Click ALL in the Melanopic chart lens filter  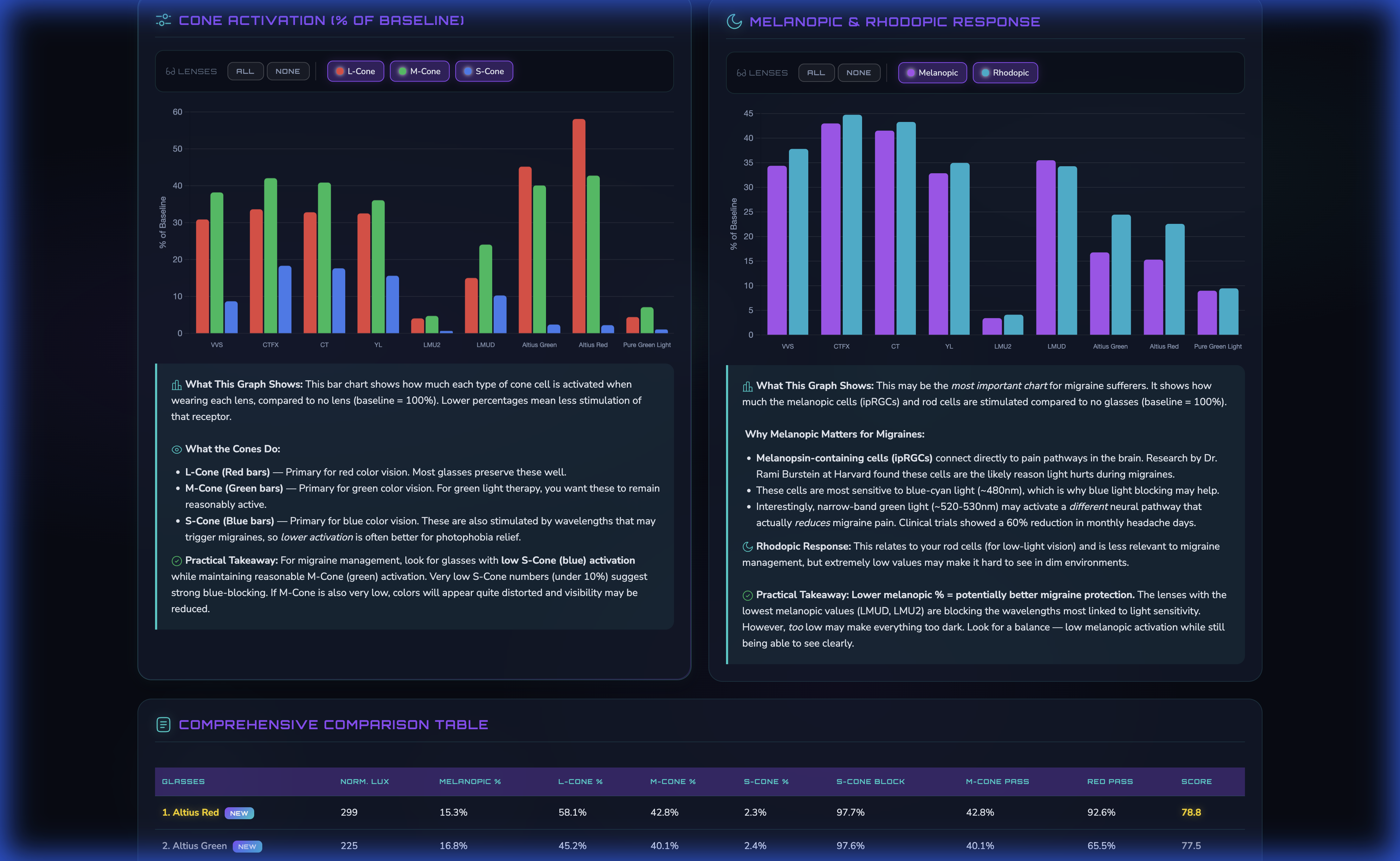(816, 73)
